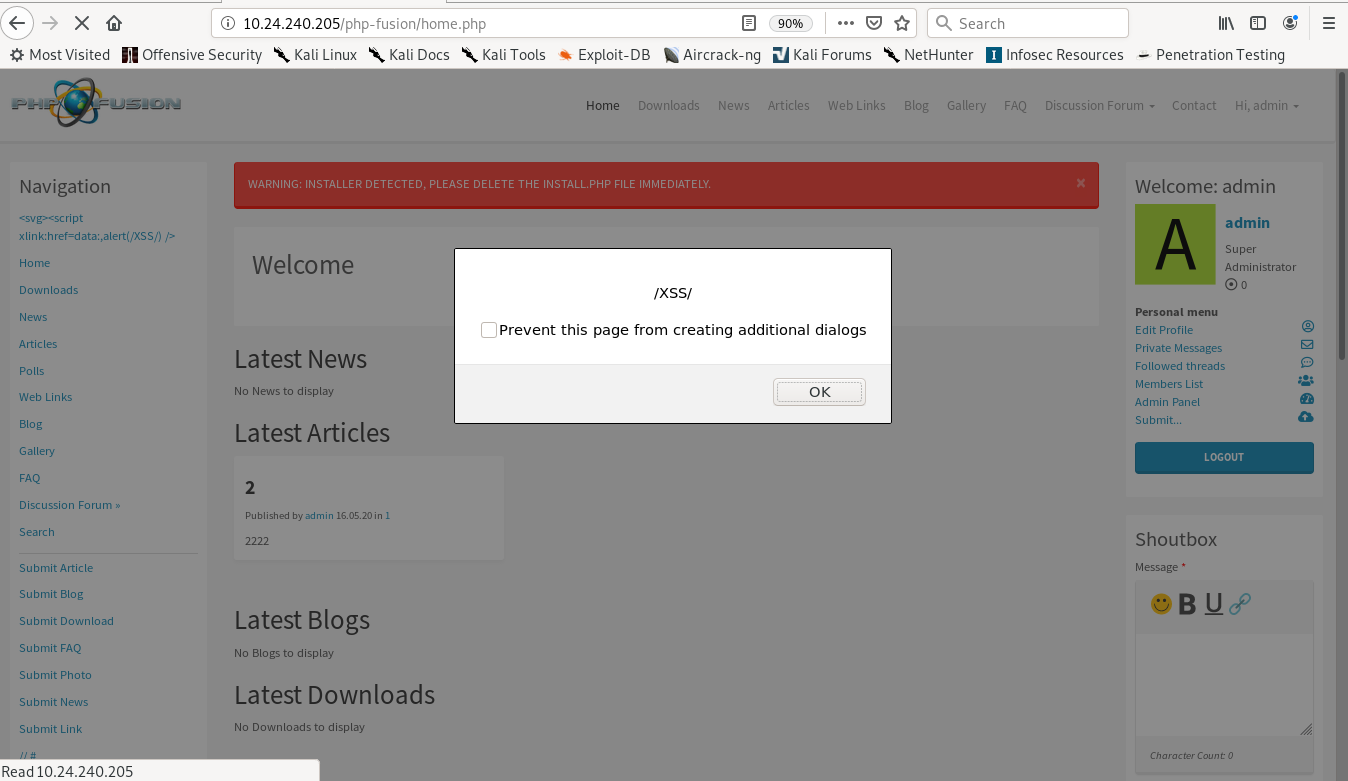
Task: Open article titled 2
Action: coord(250,488)
